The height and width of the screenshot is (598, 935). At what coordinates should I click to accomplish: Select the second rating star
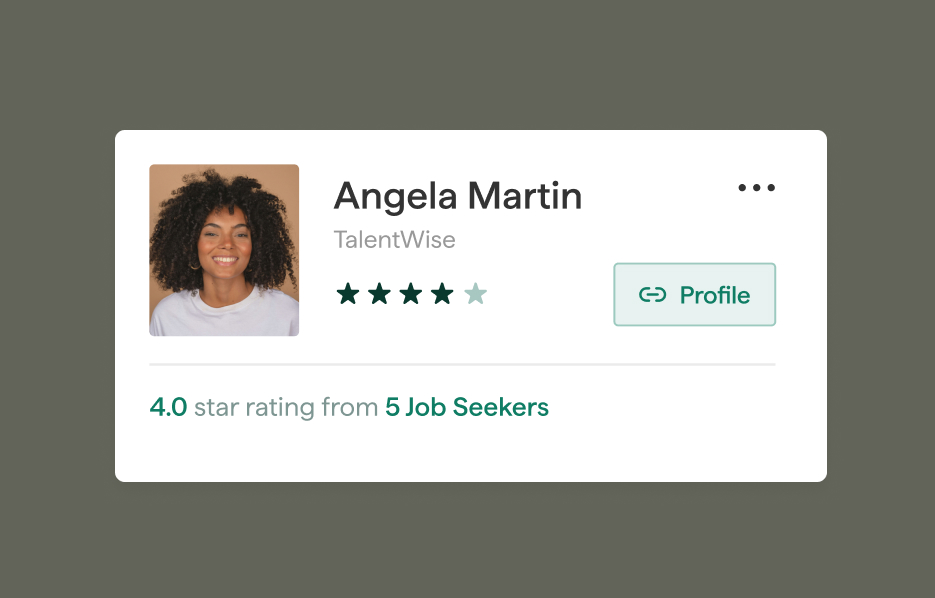click(x=379, y=294)
